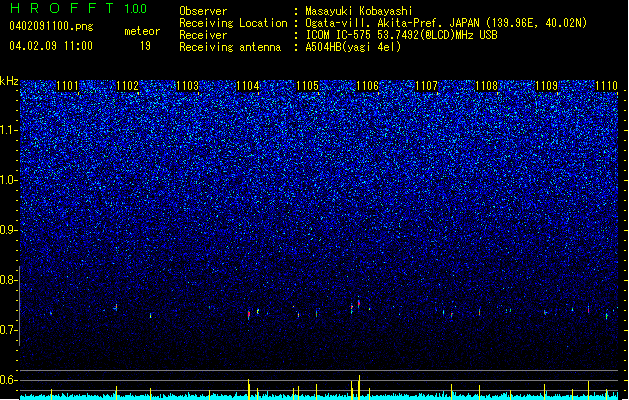This screenshot has height=400, width=629.
Task: Click the Receiving antenna field label
Action: (x=230, y=47)
